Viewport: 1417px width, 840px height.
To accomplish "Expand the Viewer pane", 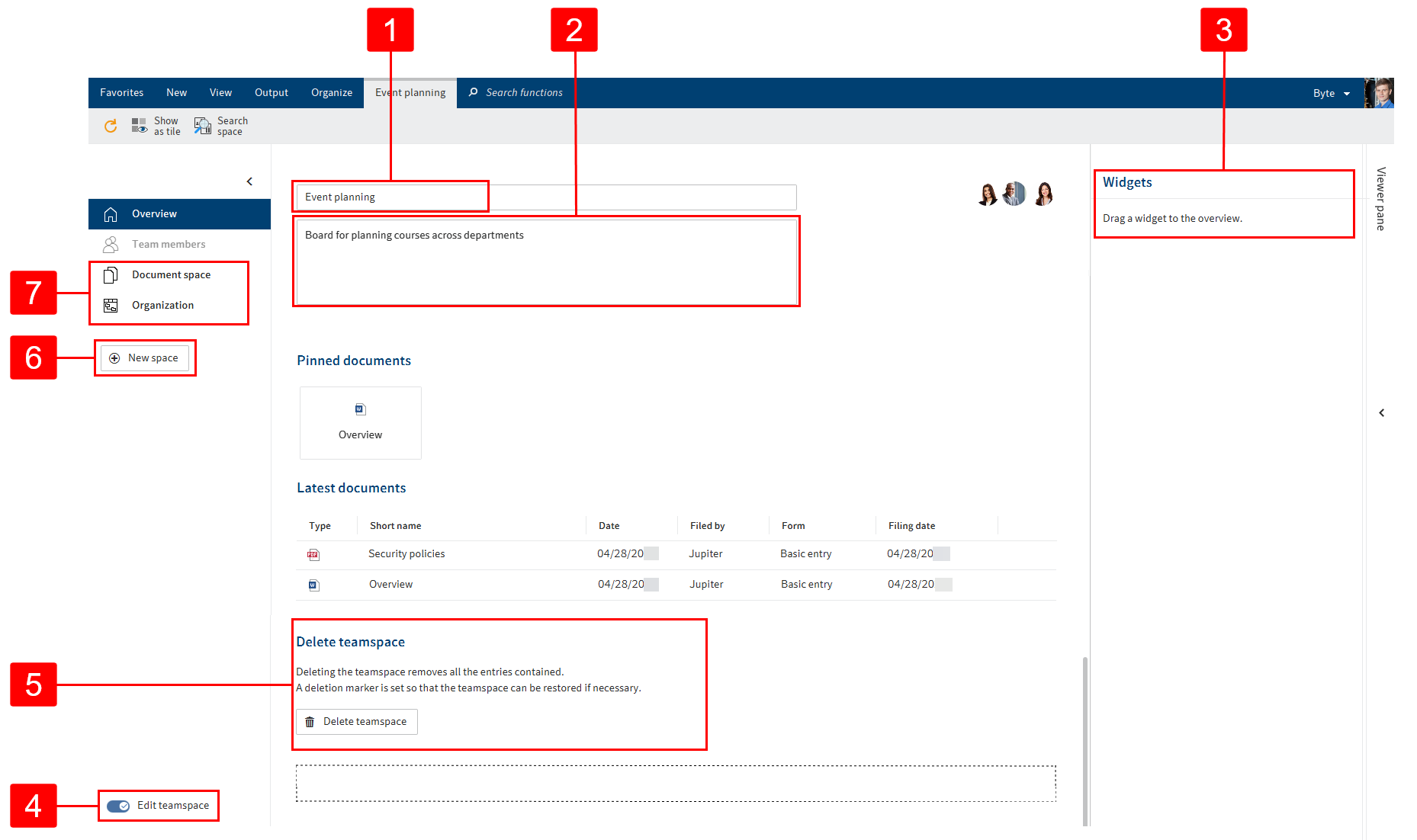I will [x=1382, y=412].
